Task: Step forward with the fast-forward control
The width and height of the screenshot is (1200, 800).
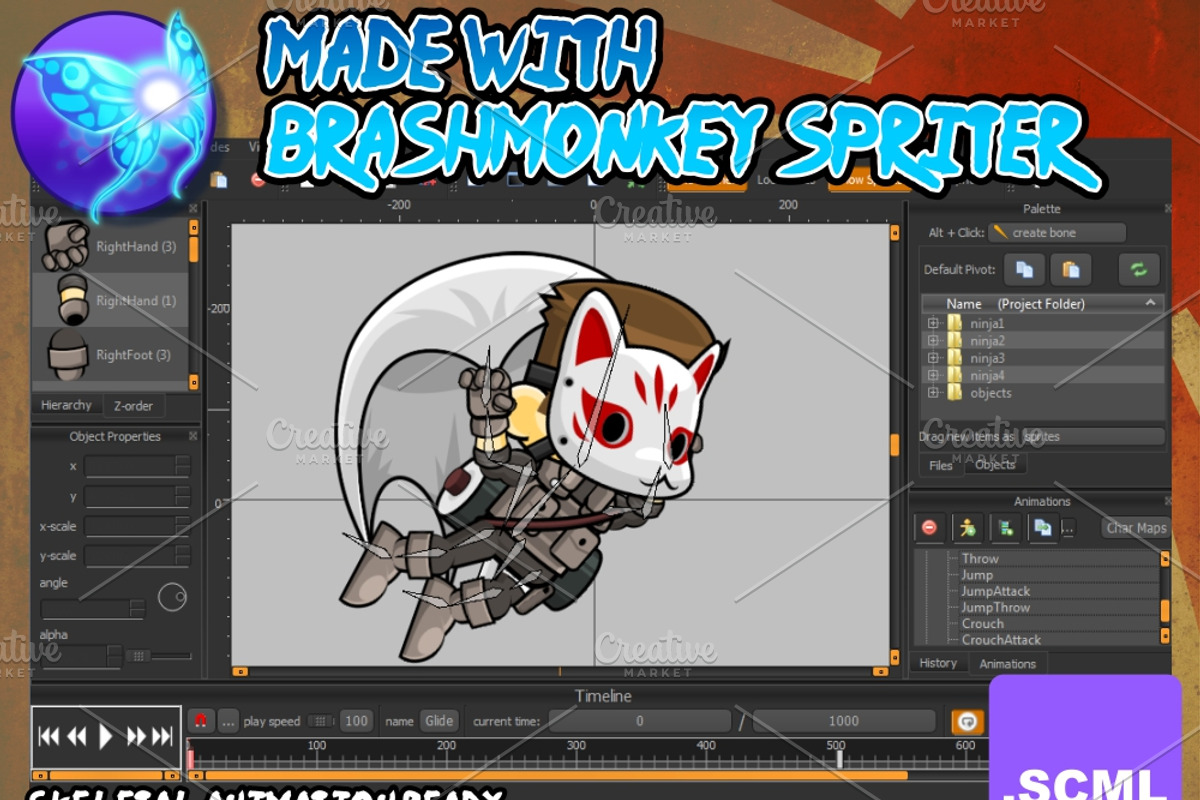Action: click(x=137, y=737)
